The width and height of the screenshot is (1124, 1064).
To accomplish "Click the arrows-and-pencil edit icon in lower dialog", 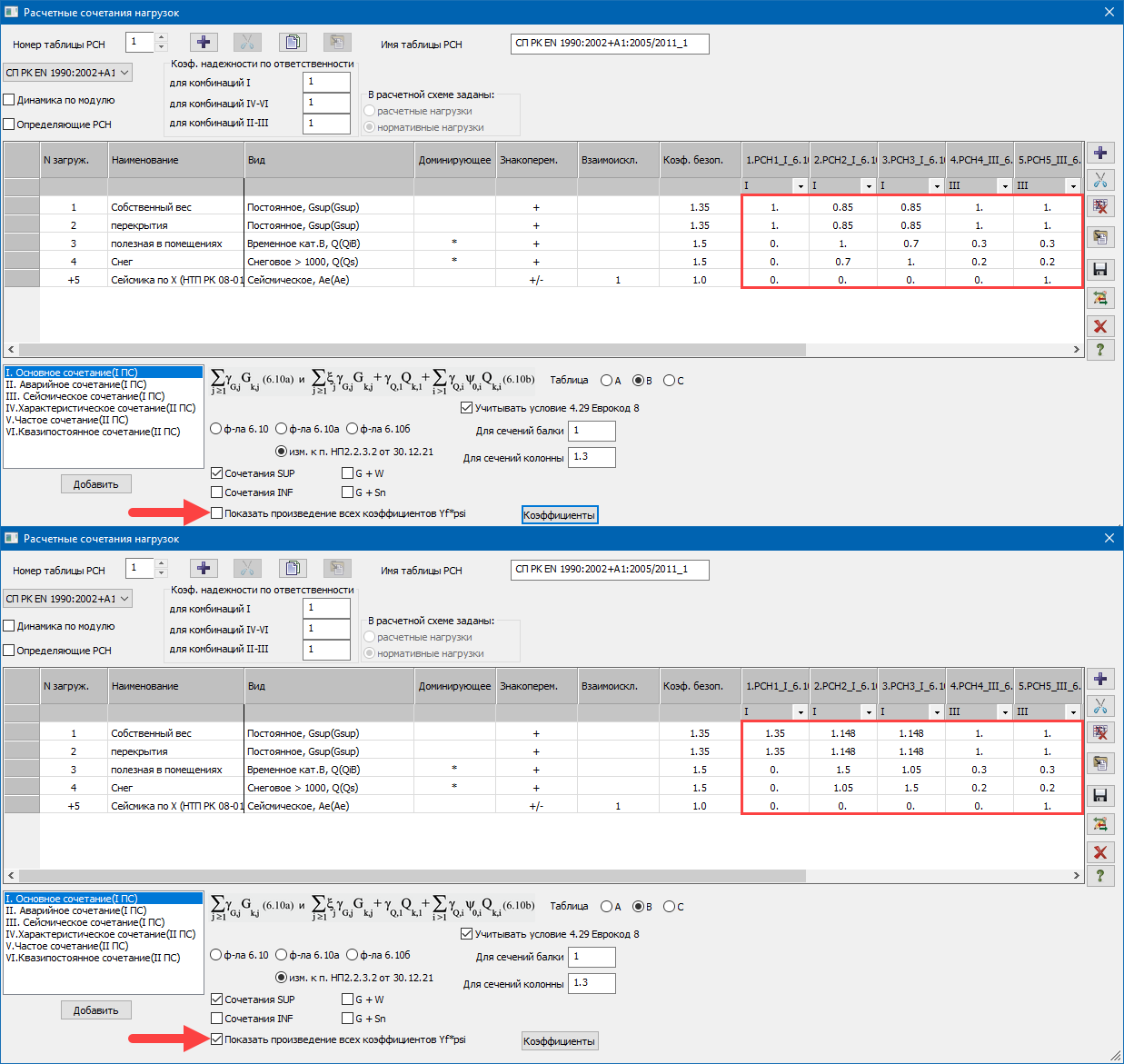I will pos(1100,824).
